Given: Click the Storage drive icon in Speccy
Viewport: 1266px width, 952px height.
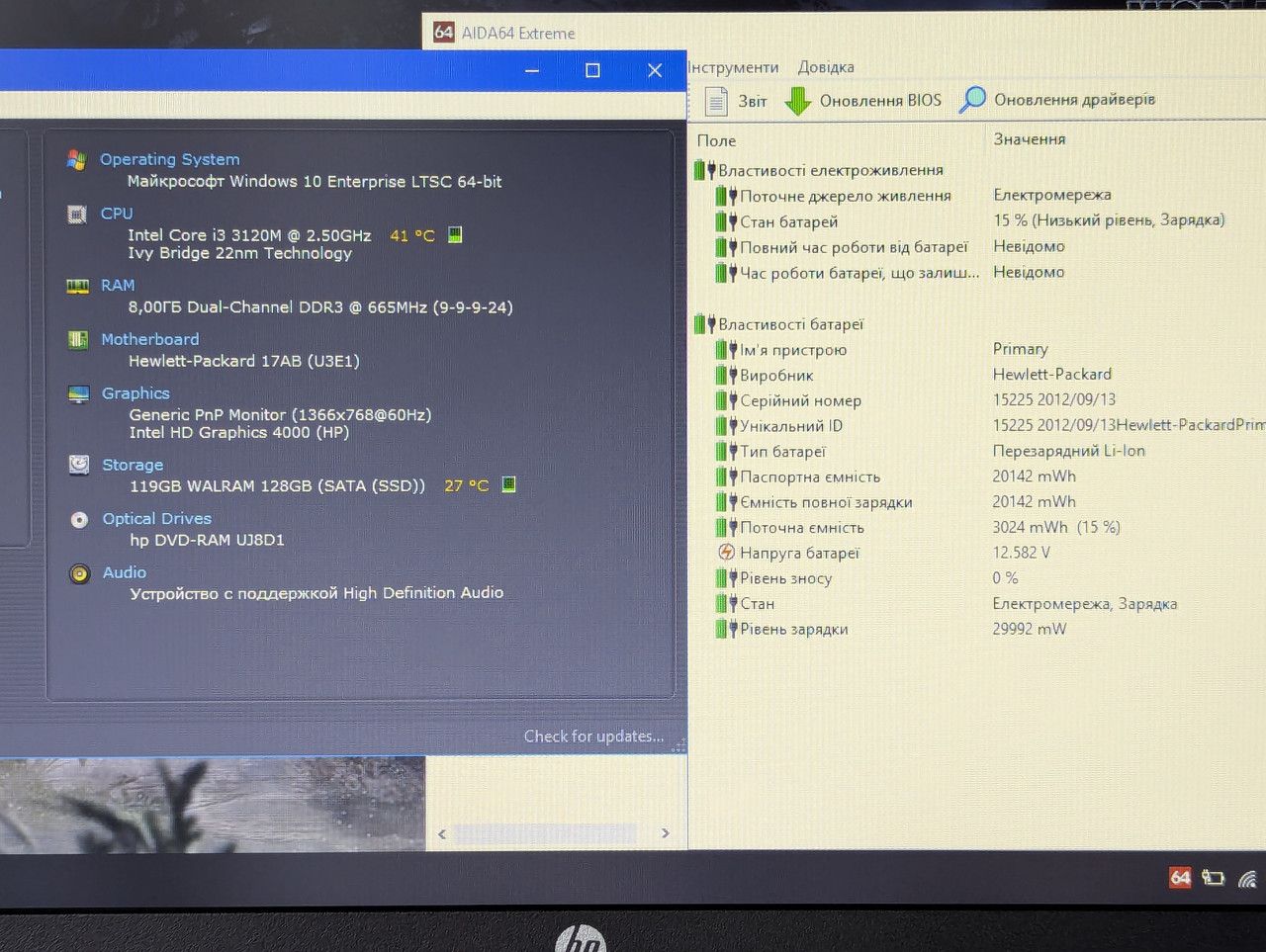Looking at the screenshot, I should [79, 465].
